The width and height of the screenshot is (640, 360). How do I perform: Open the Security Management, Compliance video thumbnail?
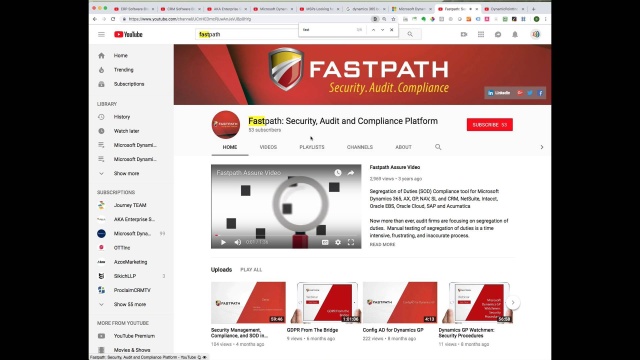248,302
